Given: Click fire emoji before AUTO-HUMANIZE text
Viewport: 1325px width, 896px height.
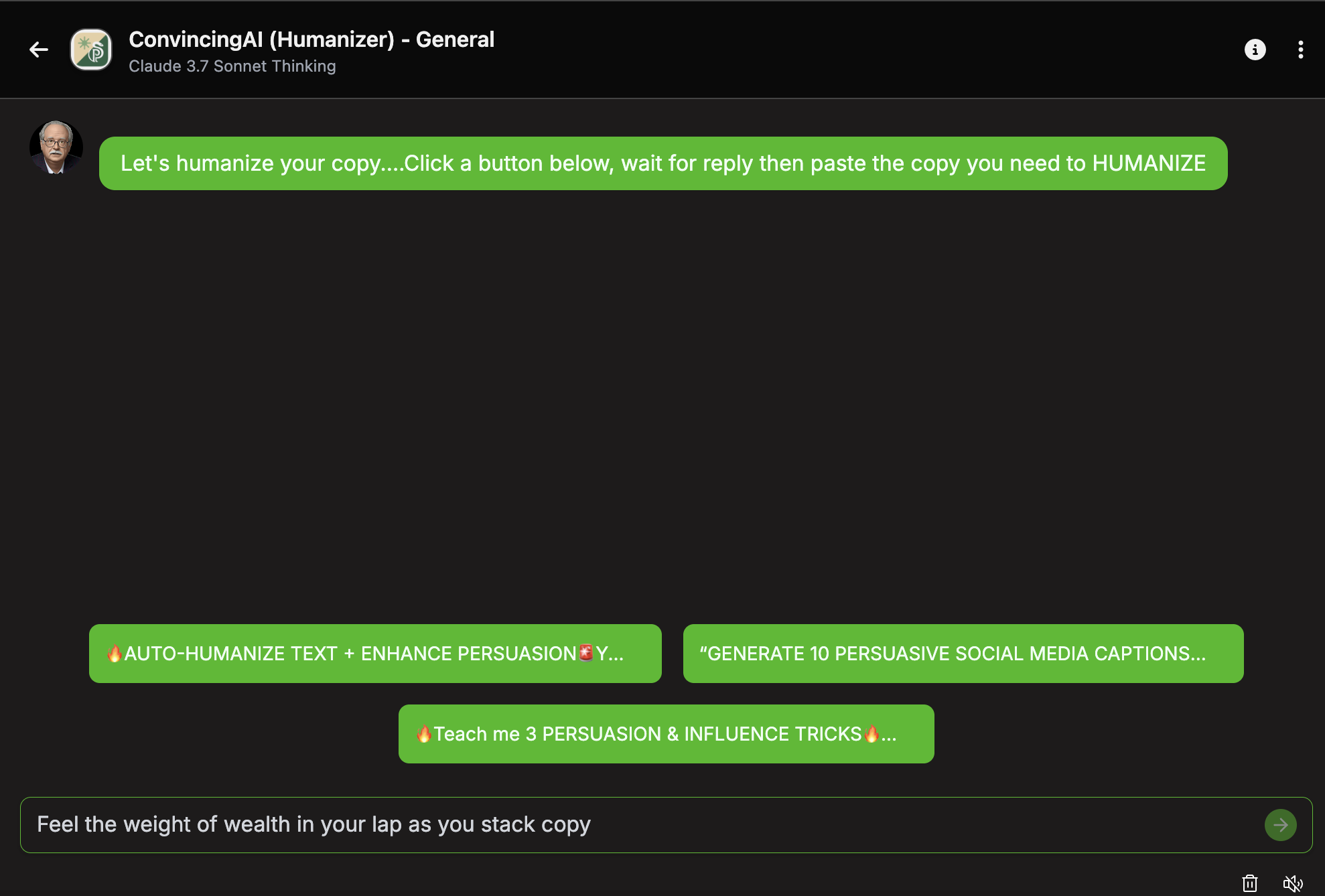Looking at the screenshot, I should pyautogui.click(x=115, y=654).
